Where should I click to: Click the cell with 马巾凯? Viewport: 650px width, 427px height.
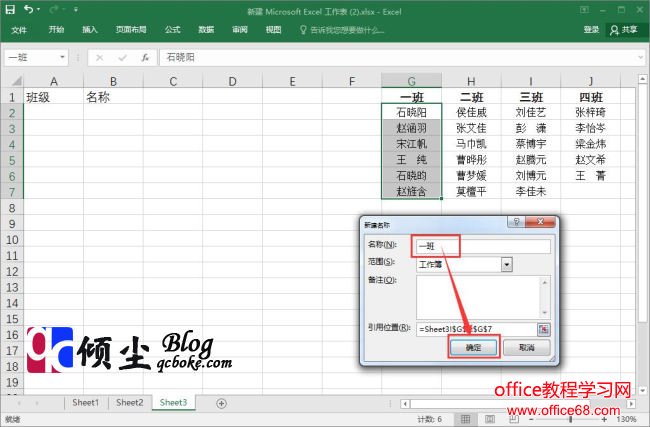point(471,144)
